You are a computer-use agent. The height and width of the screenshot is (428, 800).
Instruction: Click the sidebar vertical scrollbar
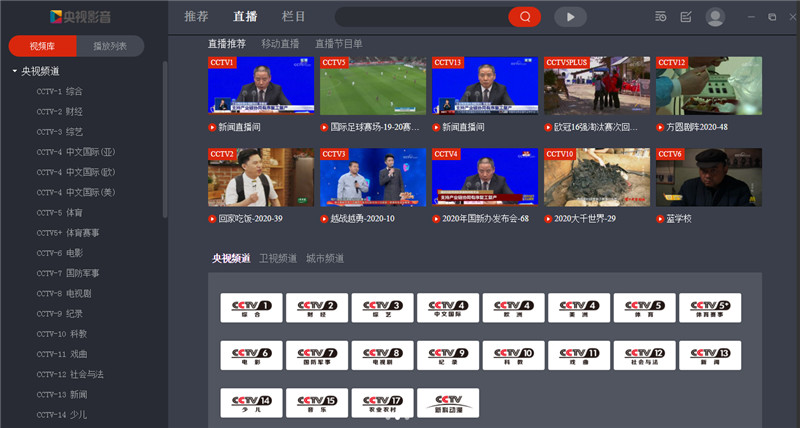click(165, 140)
